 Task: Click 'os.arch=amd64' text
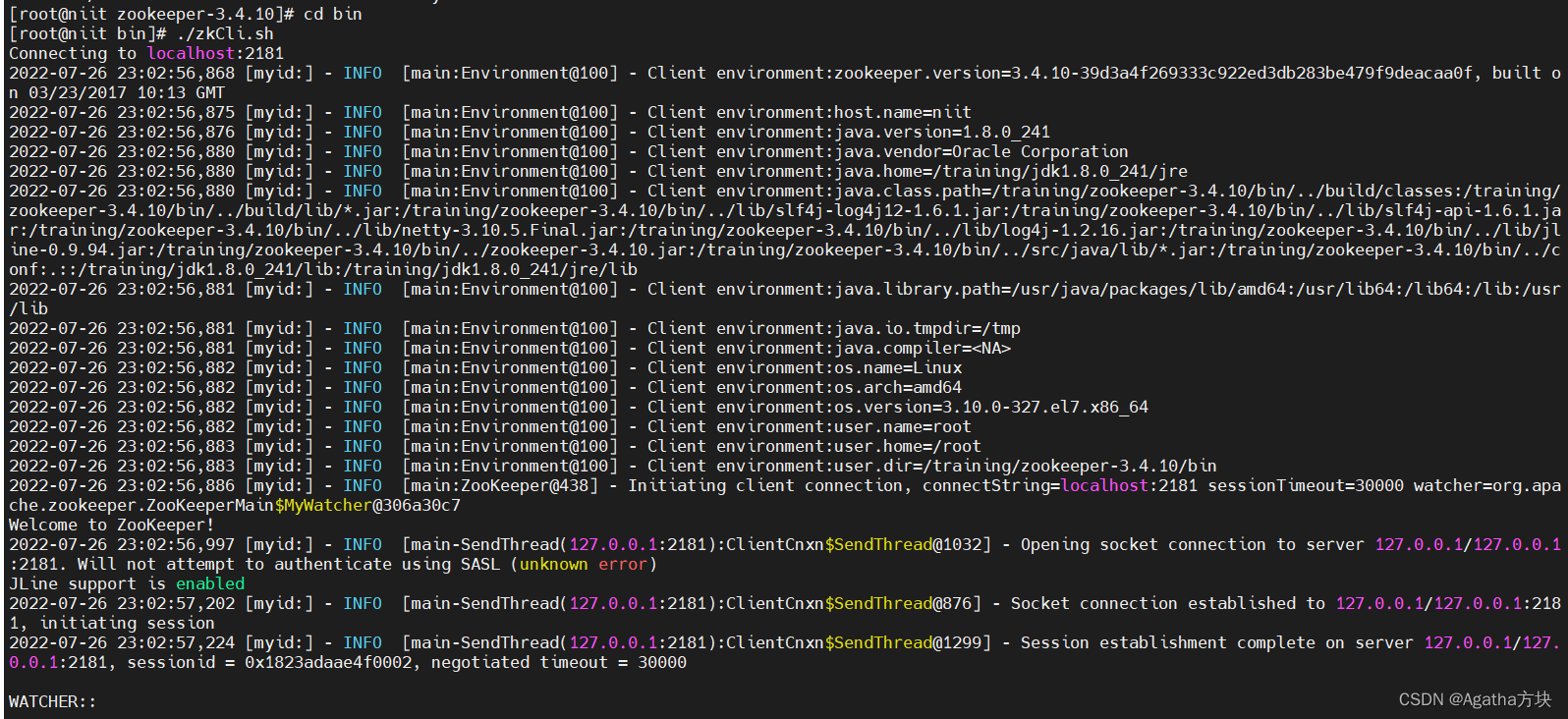pos(898,387)
